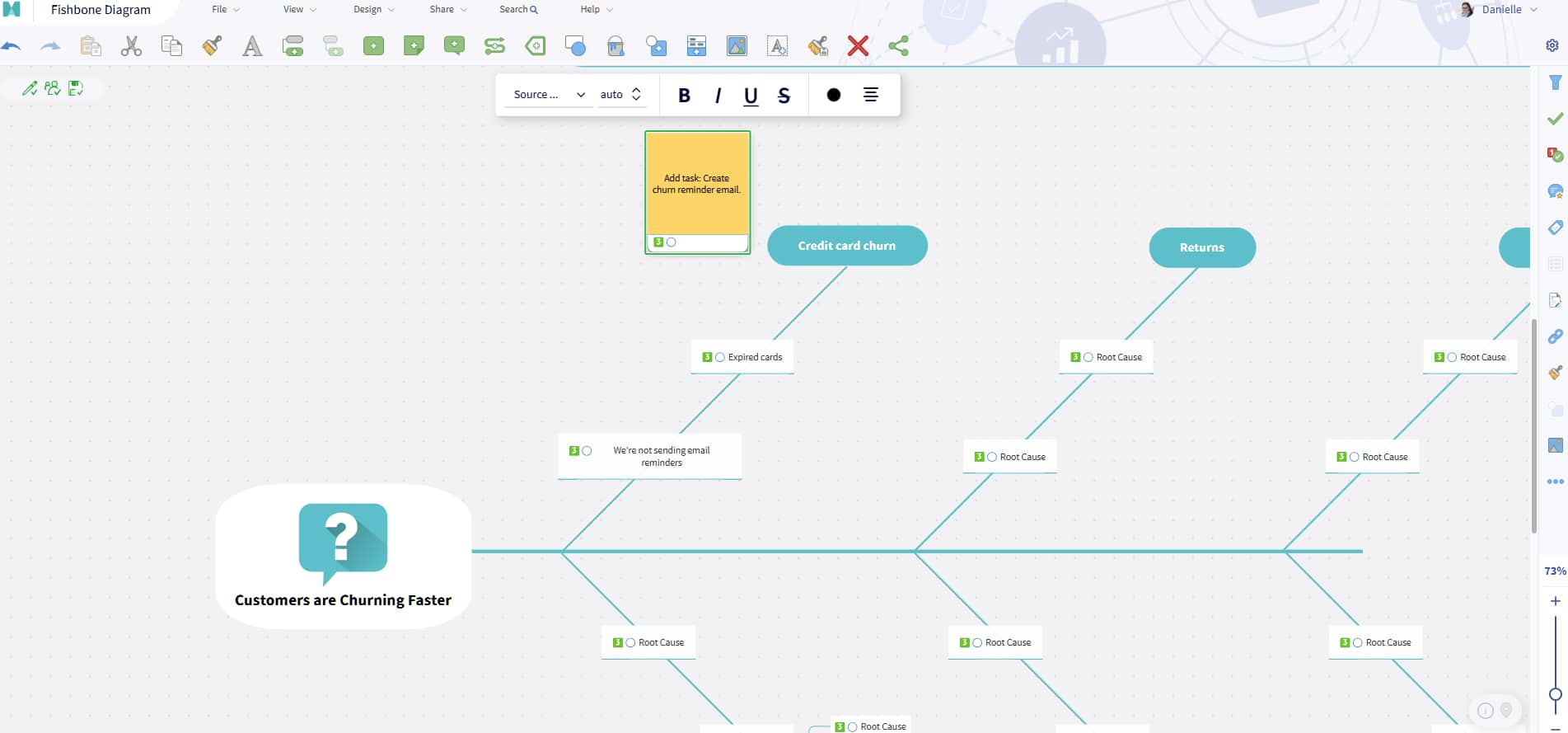Open the insert image tool in toolbar
The width and height of the screenshot is (1568, 733).
coord(737,46)
